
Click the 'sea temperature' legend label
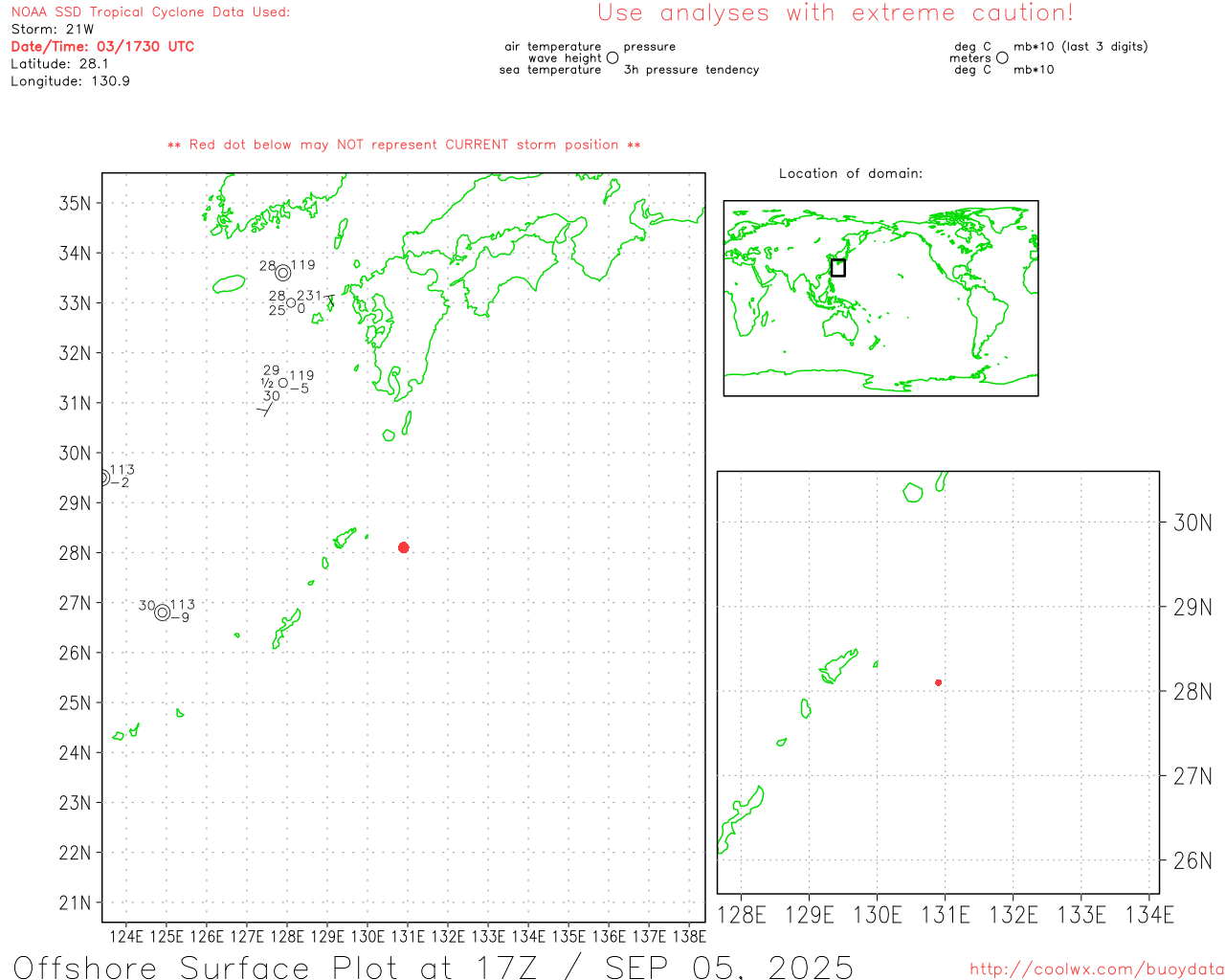pyautogui.click(x=550, y=70)
